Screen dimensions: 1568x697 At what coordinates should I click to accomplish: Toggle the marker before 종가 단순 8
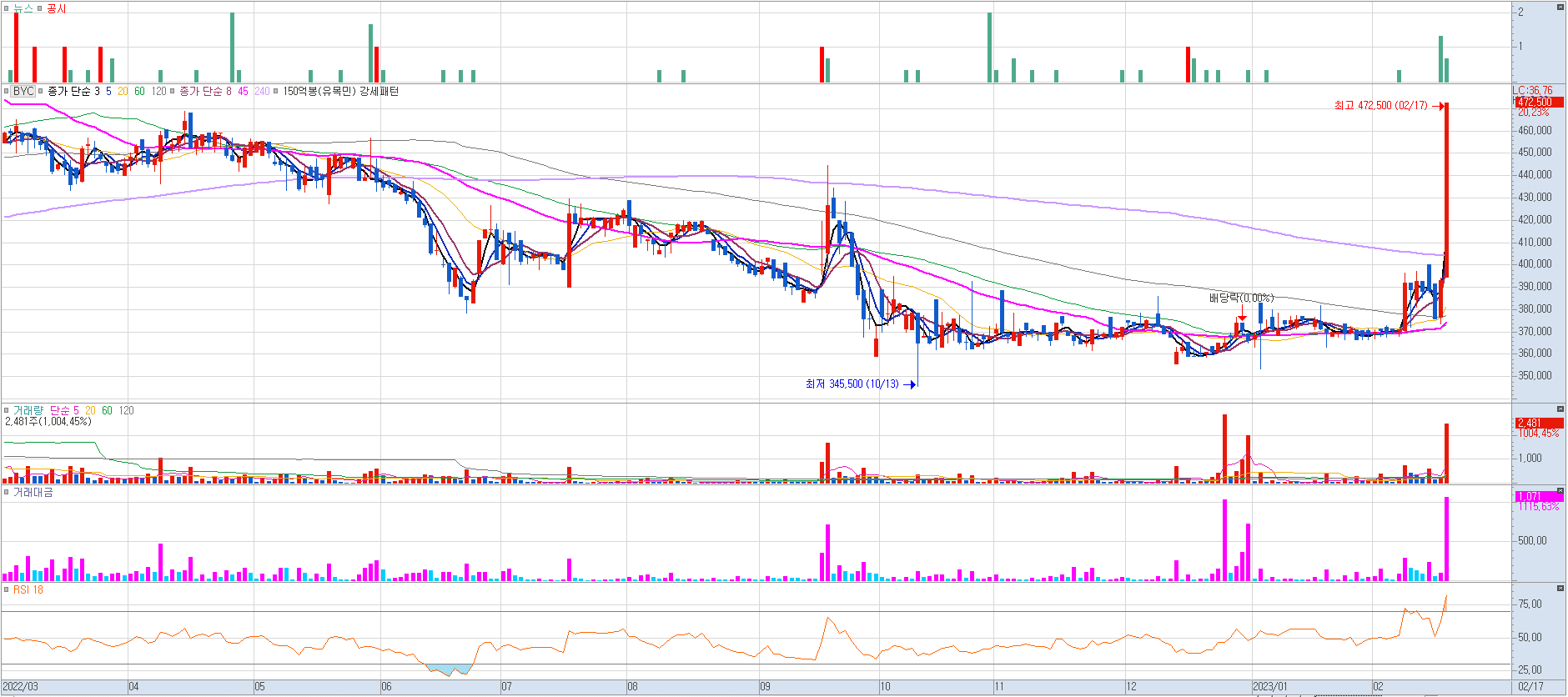pos(173,91)
